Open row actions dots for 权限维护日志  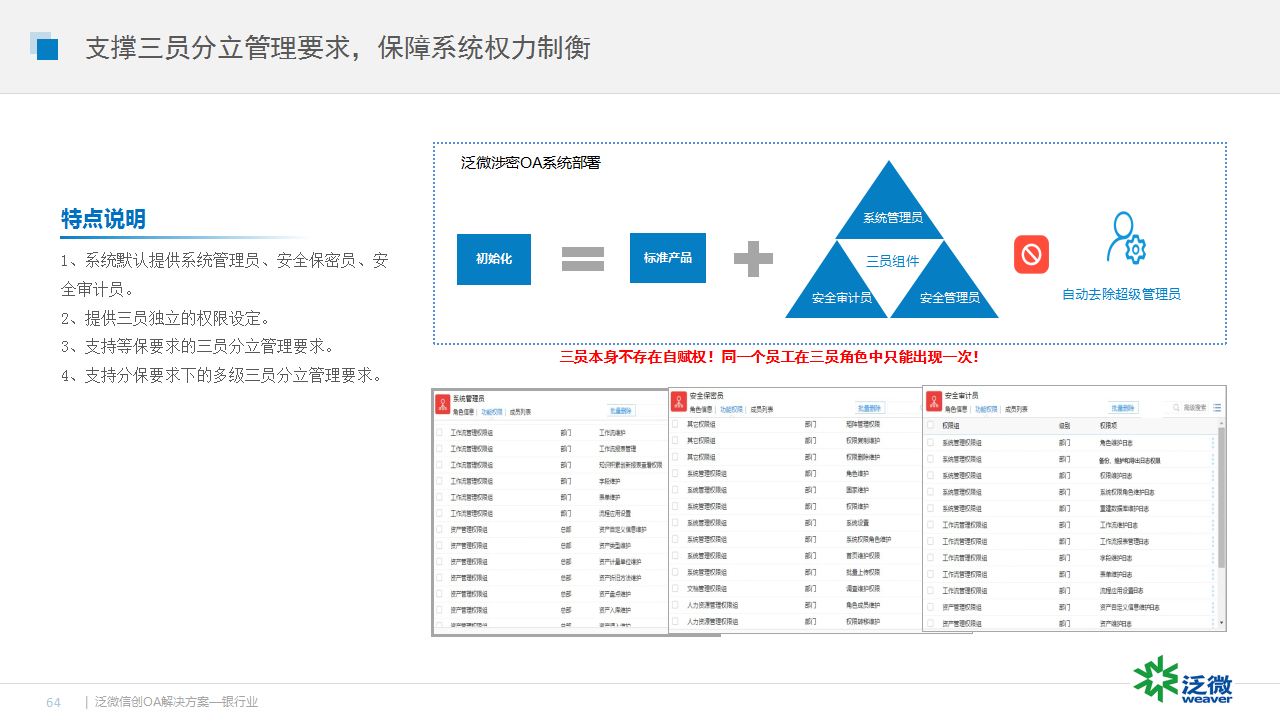point(1214,475)
